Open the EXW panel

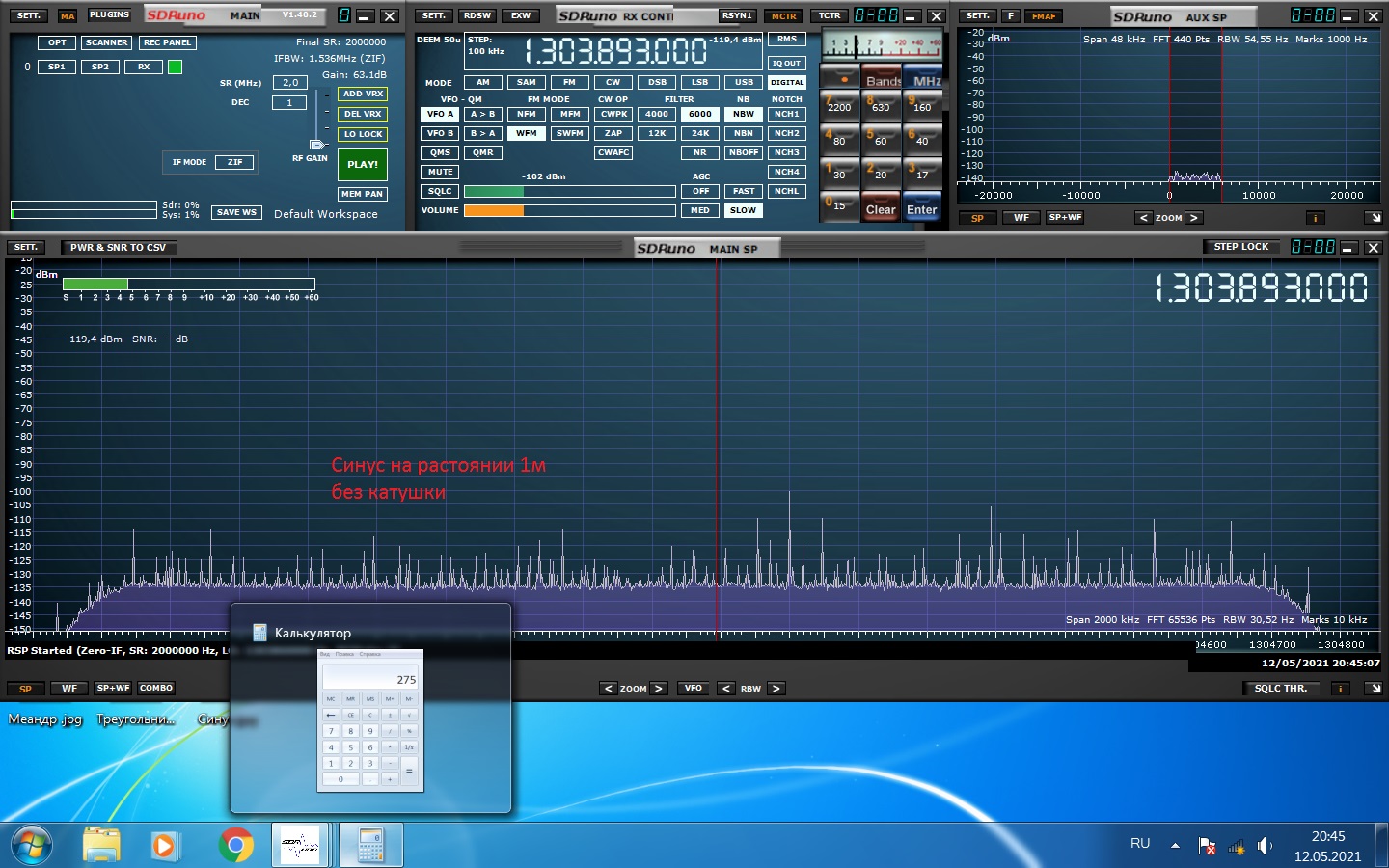521,15
